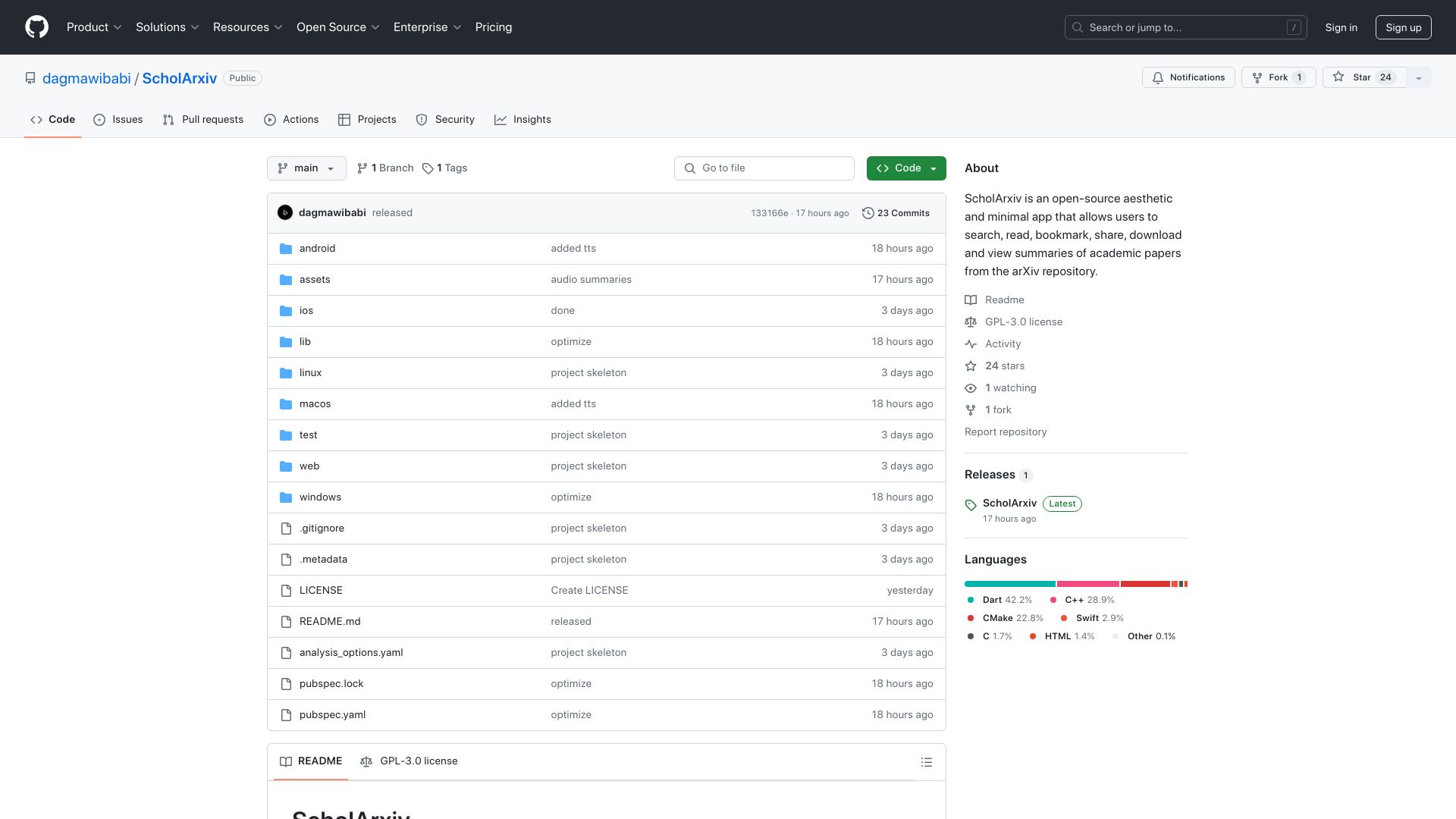Click the C++ language color dot
This screenshot has width=1456, height=819.
click(1053, 600)
